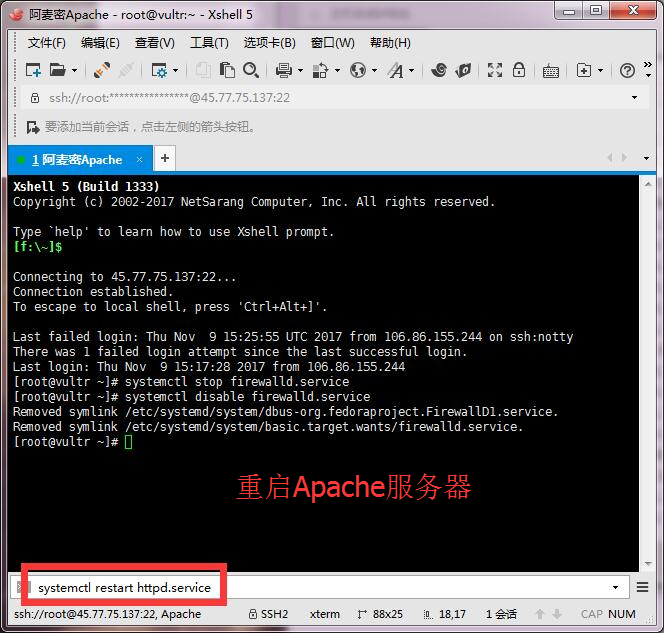Click the Find magnifier icon
The image size is (664, 633).
[251, 70]
